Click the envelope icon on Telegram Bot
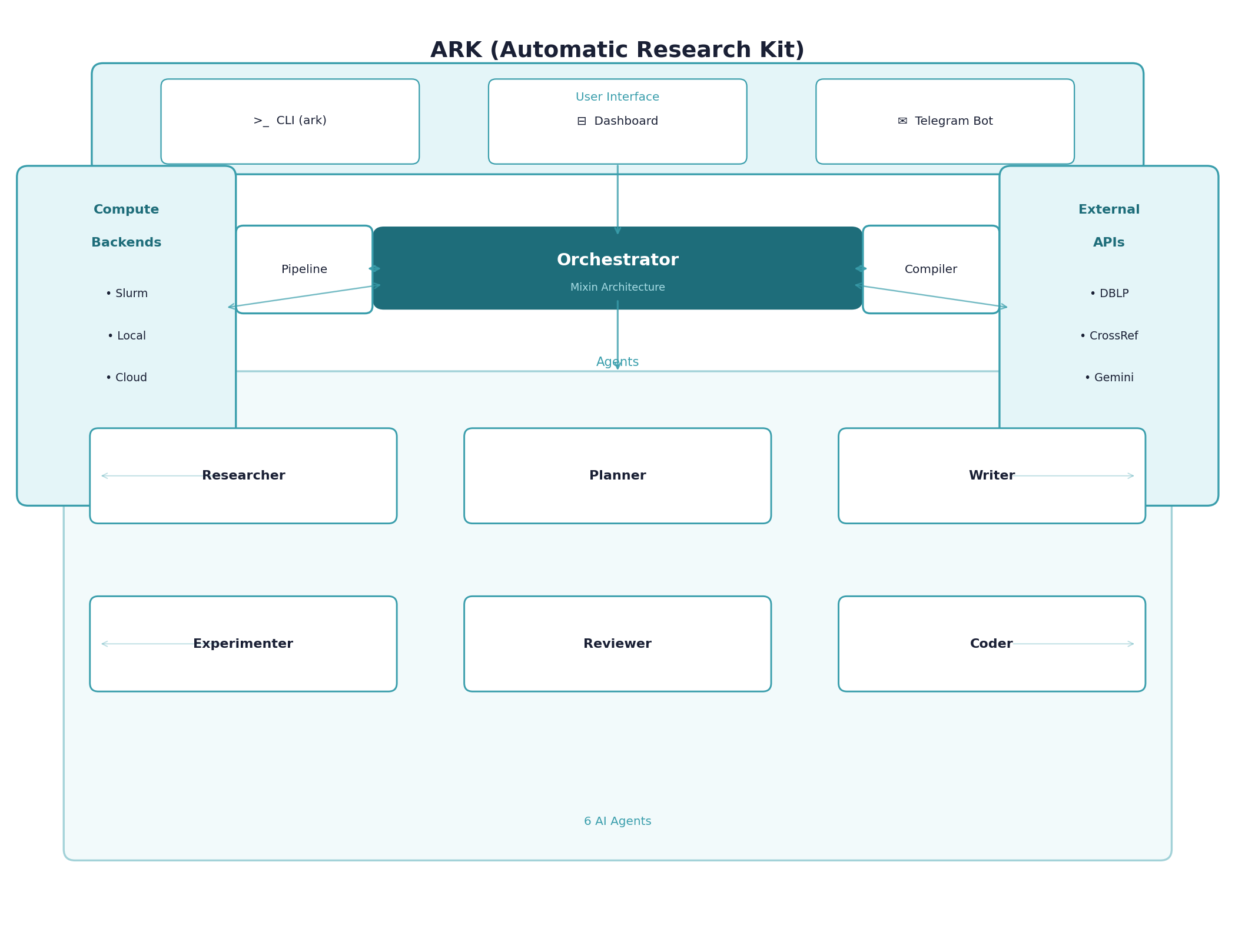Image resolution: width=1235 pixels, height=952 pixels. (x=901, y=121)
